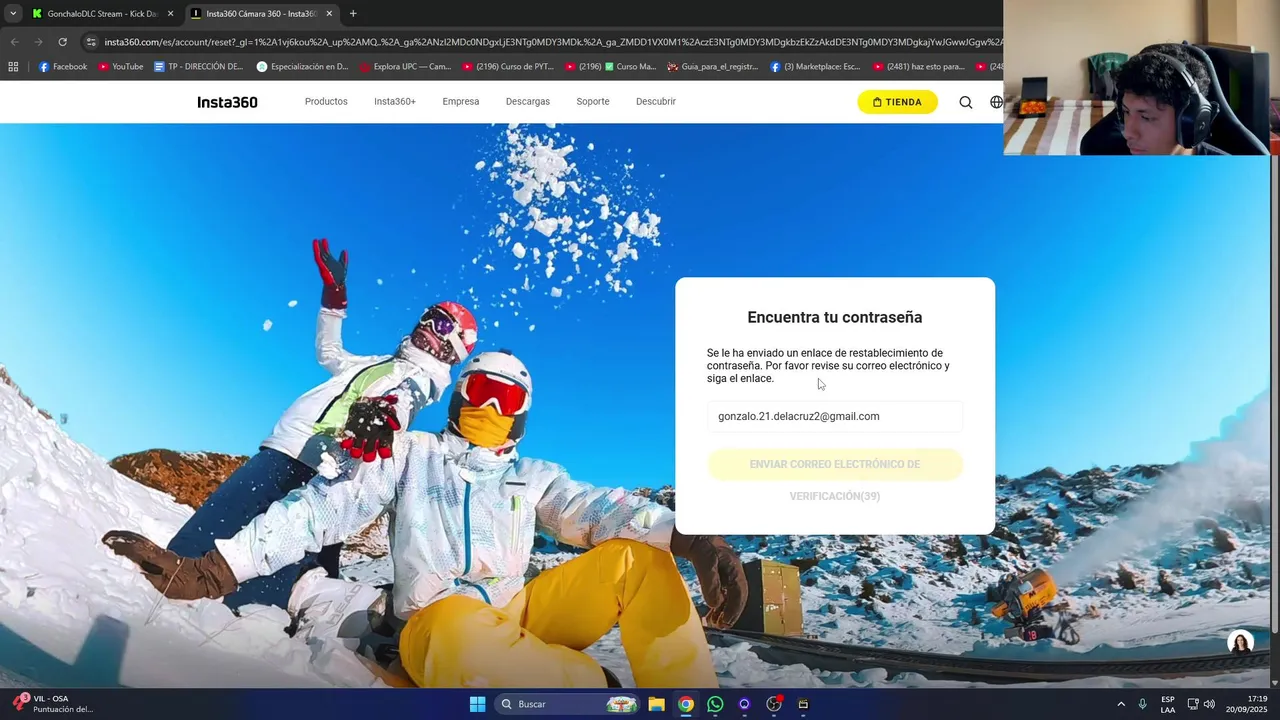Open the Especialización en D bookmark
The height and width of the screenshot is (720, 1280).
tap(303, 67)
